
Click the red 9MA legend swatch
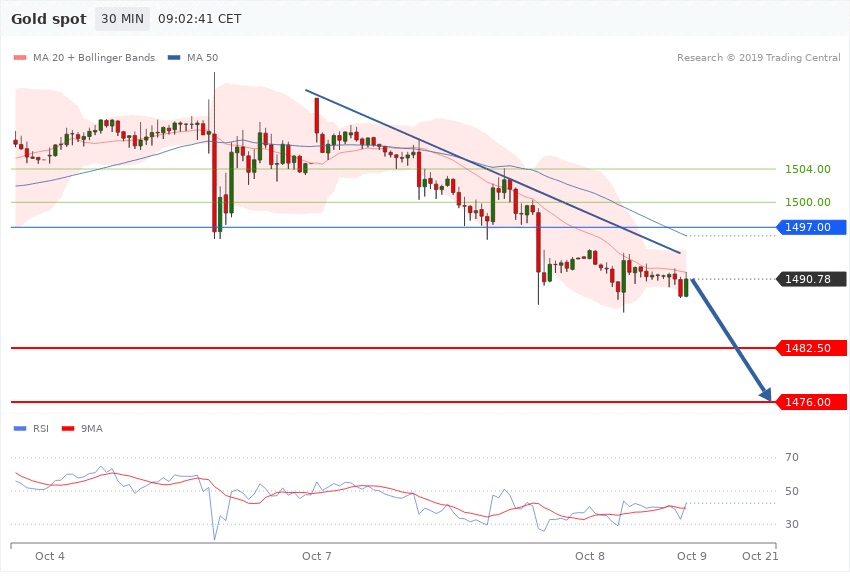[x=69, y=429]
